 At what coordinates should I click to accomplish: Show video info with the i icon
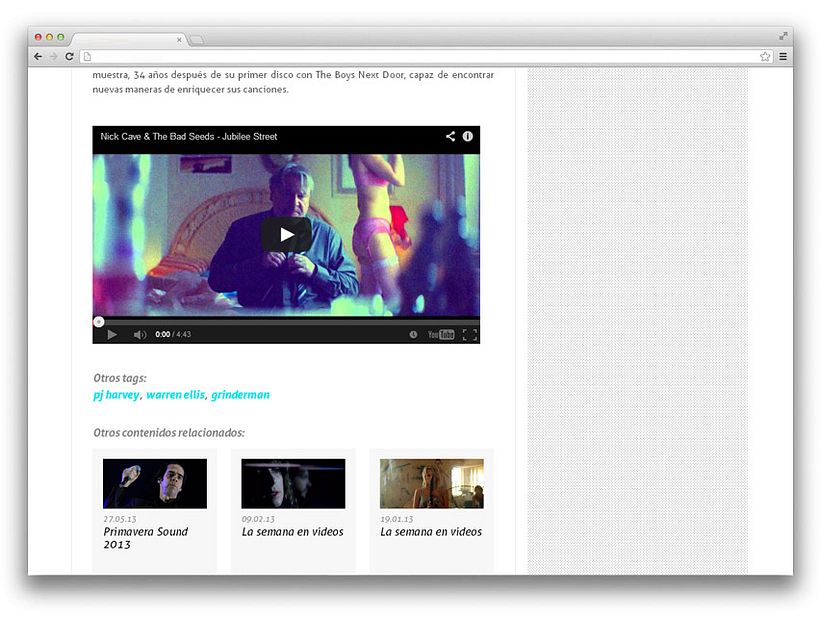click(467, 137)
